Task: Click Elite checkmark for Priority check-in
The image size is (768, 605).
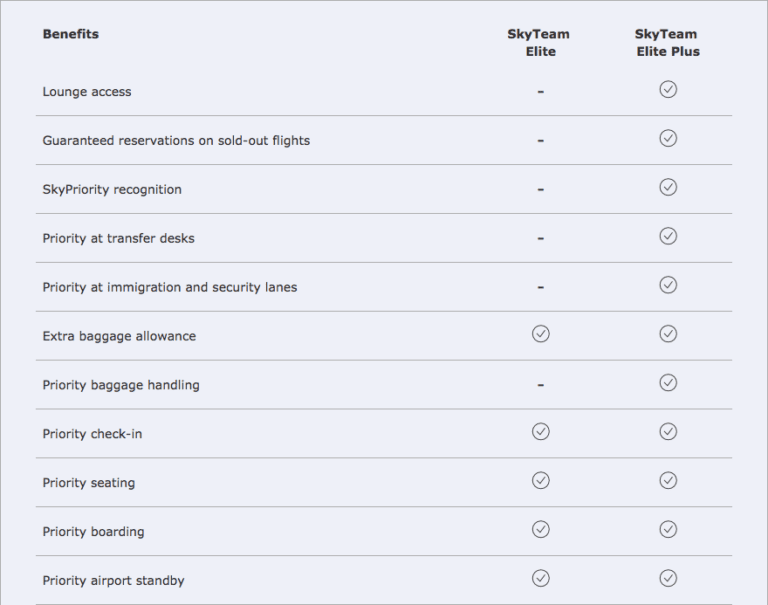Action: tap(541, 432)
